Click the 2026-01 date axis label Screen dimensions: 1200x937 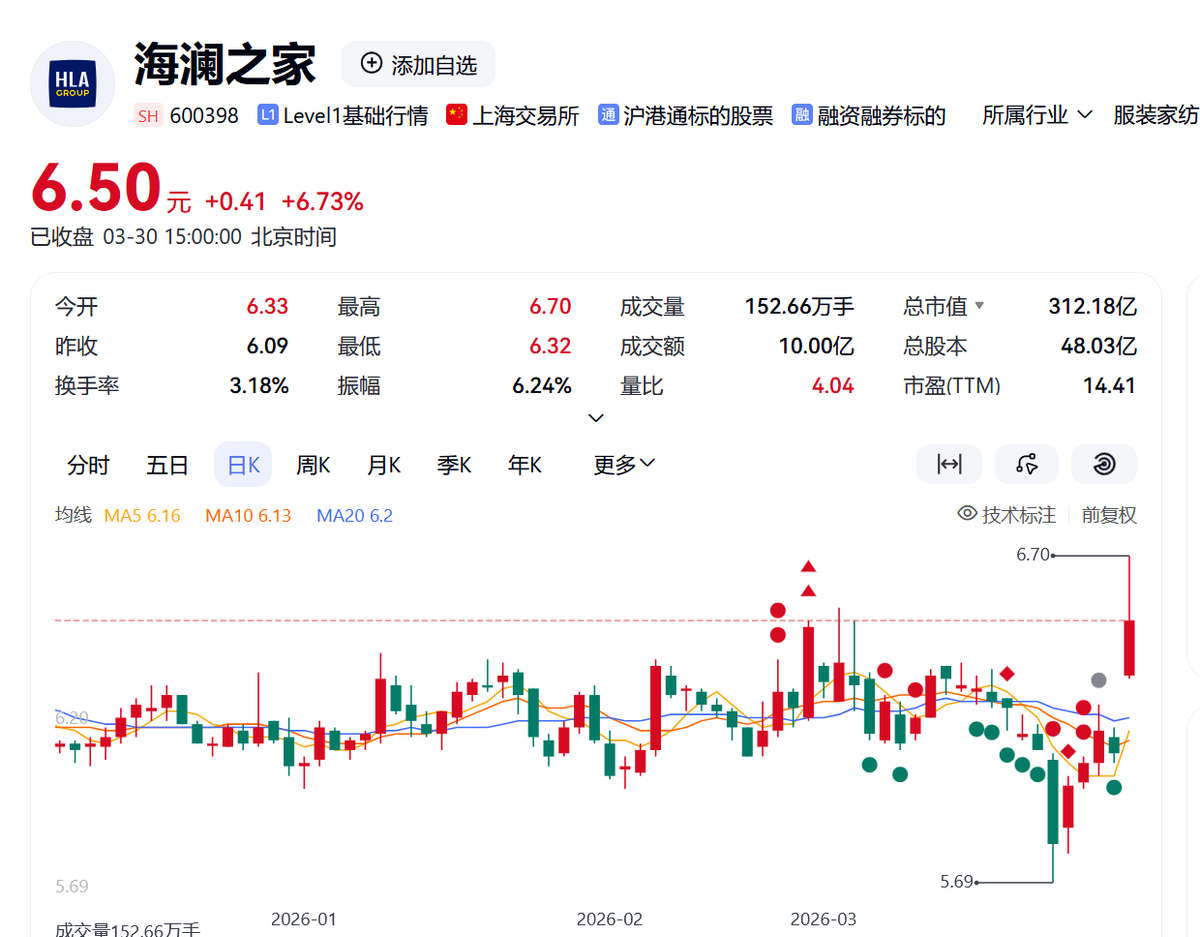[304, 918]
